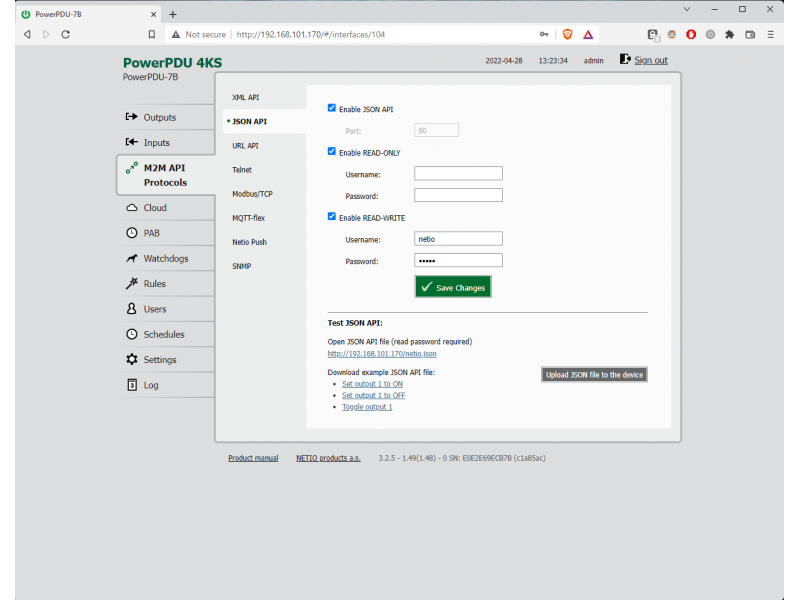Open the Schedules menu item

click(x=164, y=335)
